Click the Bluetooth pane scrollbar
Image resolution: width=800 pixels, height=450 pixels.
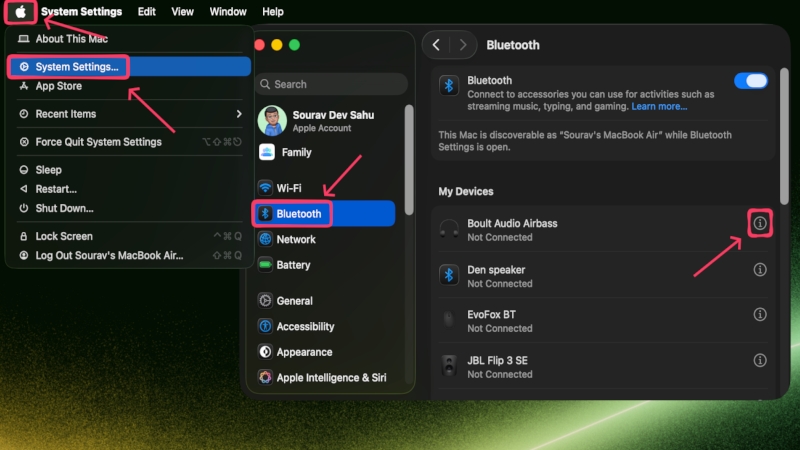click(784, 137)
